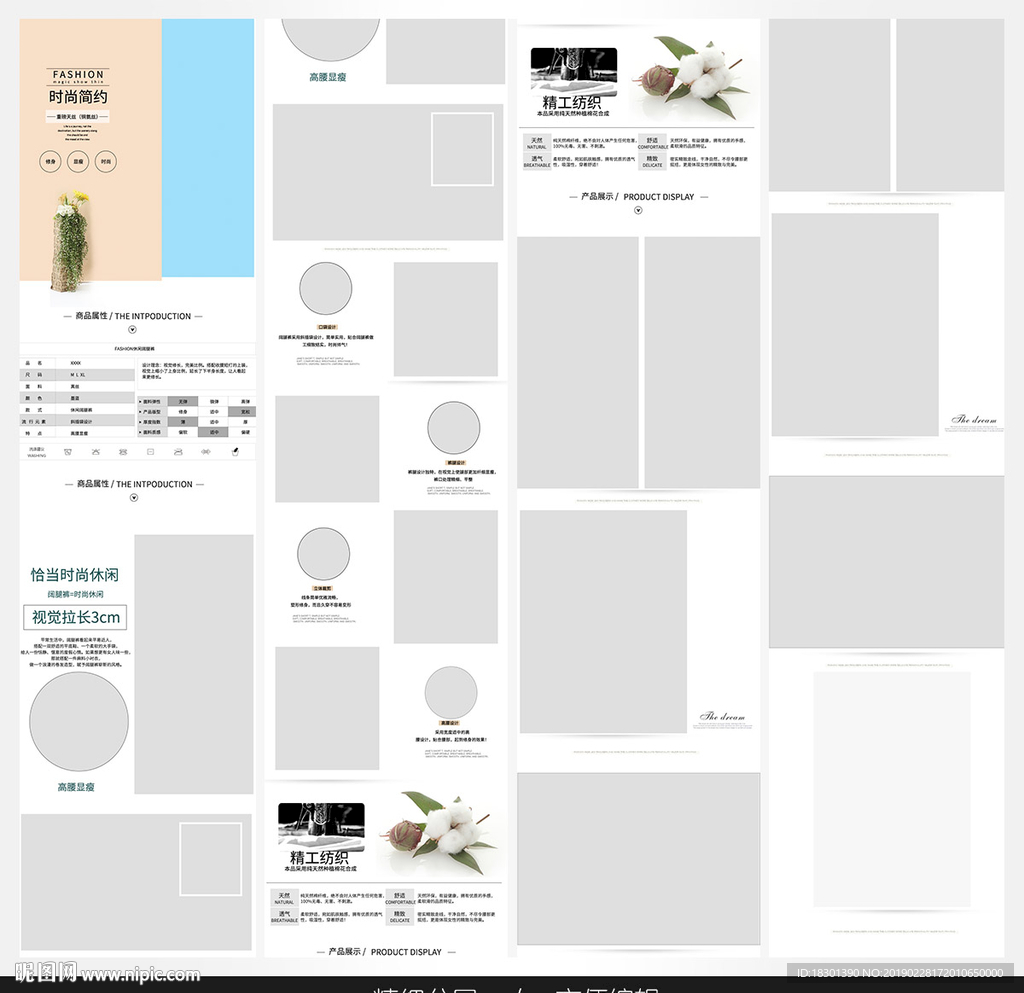Click the boxed 视觉拉长3cm button
Viewport: 1024px width, 993px height.
click(x=75, y=617)
